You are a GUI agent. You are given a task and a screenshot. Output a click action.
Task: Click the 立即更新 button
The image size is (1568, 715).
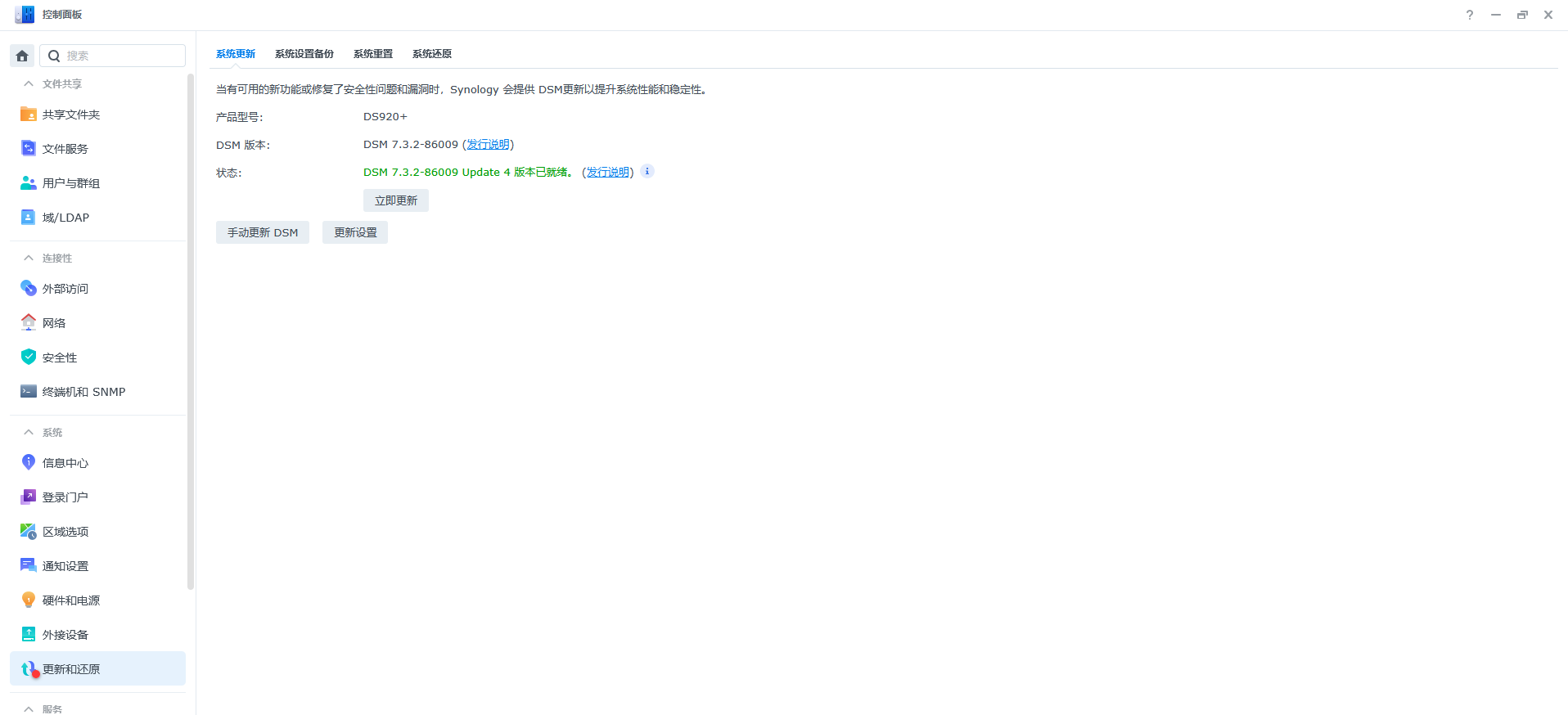[x=396, y=200]
